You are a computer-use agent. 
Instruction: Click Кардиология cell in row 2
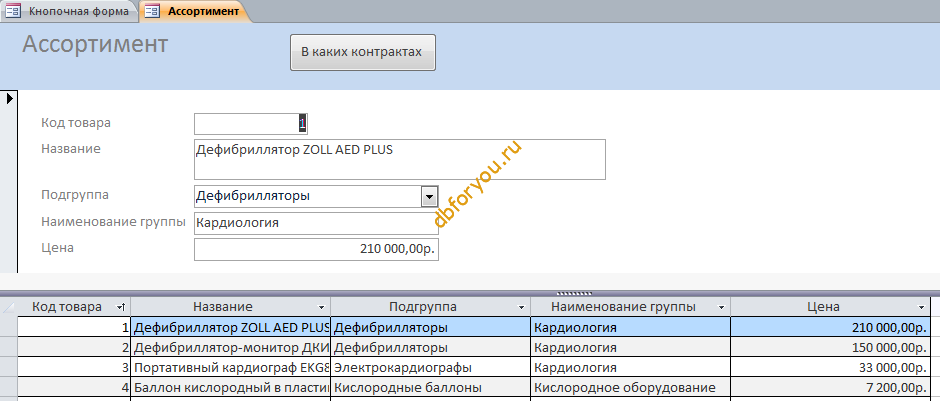tap(631, 347)
